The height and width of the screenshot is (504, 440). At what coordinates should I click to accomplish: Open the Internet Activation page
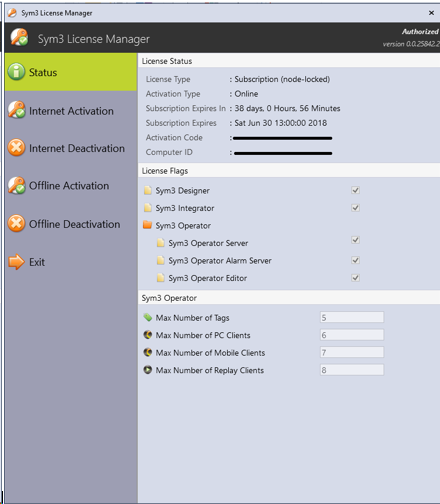(71, 110)
